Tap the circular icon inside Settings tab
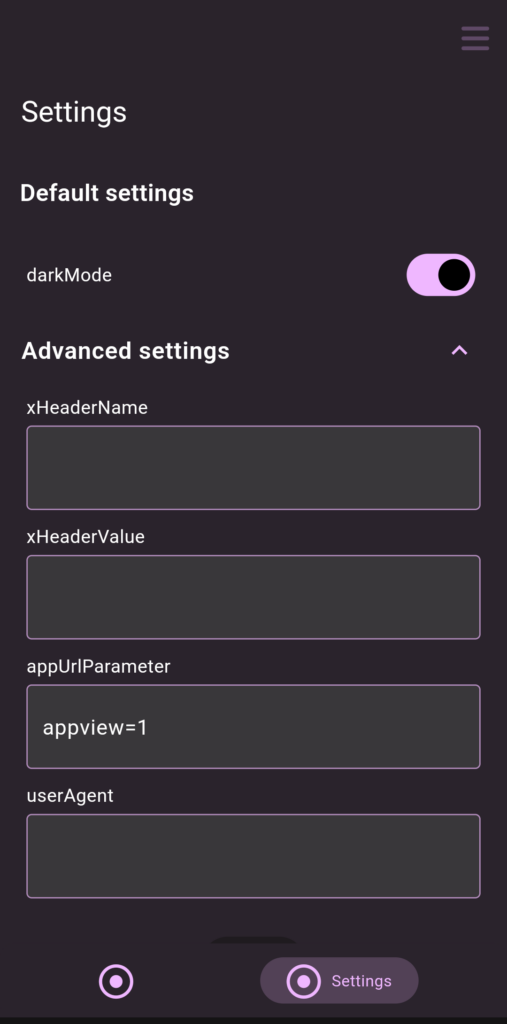507x1024 pixels. pos(303,981)
